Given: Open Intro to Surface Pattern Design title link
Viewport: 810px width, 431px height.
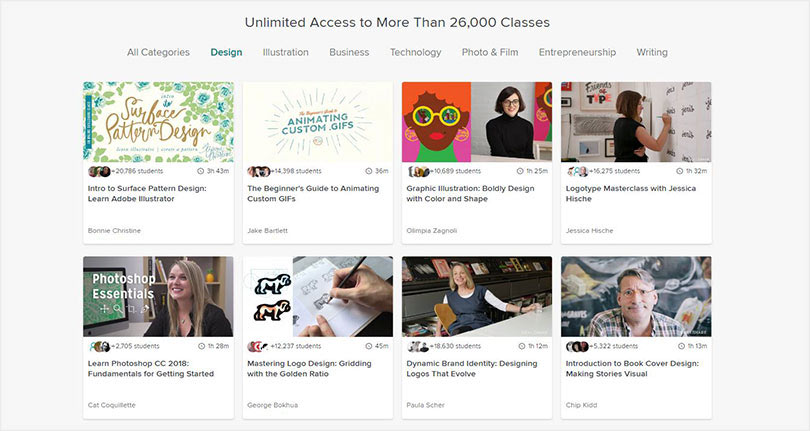Looking at the screenshot, I should click(x=147, y=193).
